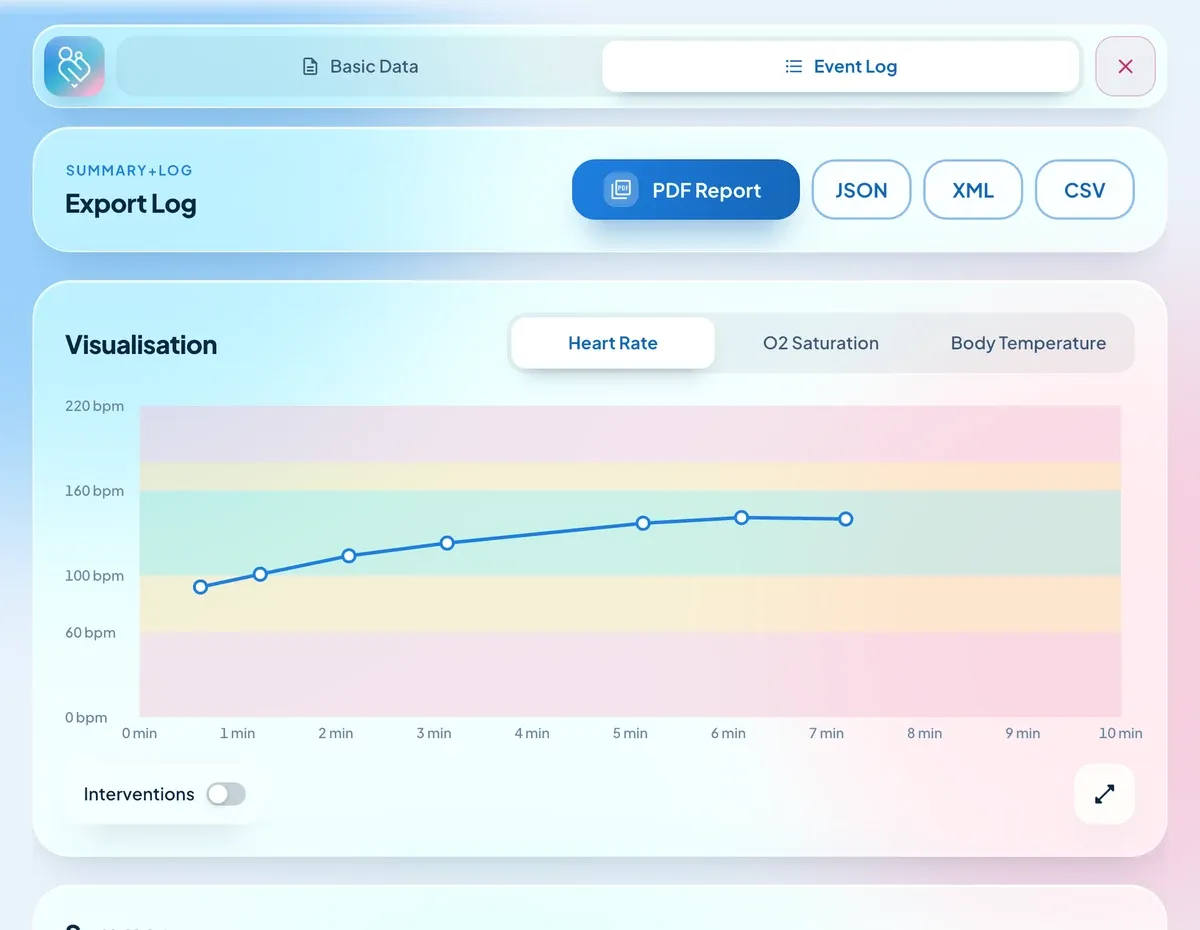Click the "220 bpm" axis label

pyautogui.click(x=95, y=406)
